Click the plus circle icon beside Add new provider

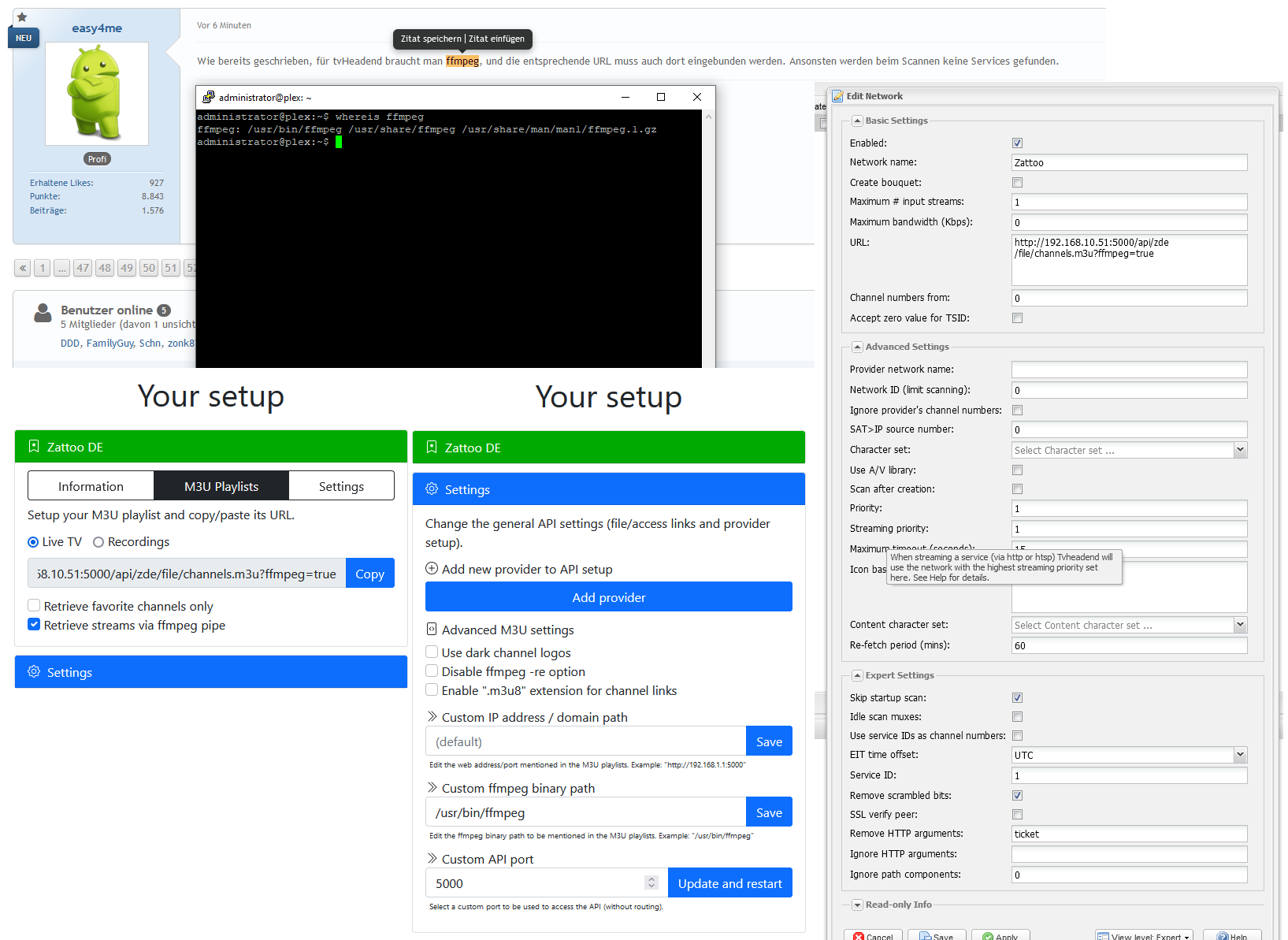tap(432, 569)
